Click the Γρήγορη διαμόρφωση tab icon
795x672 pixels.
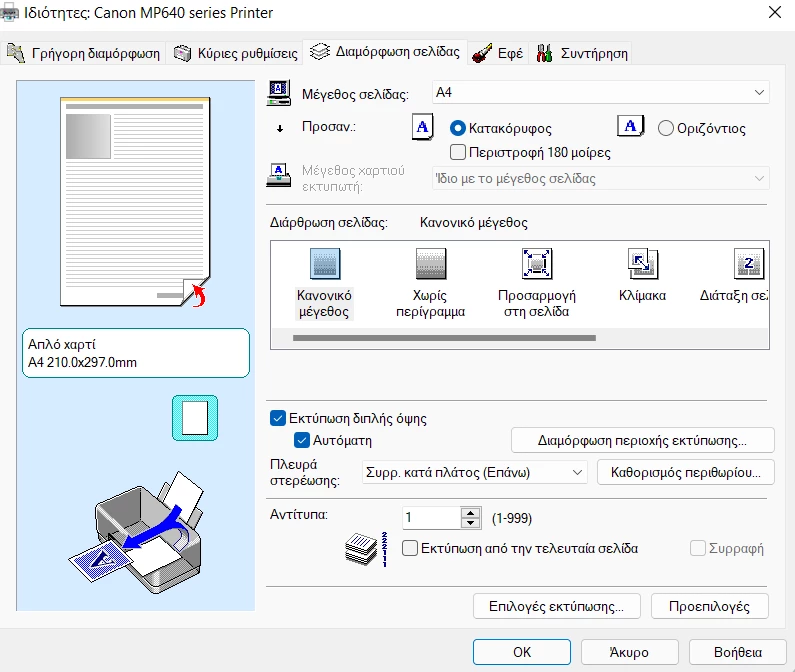click(16, 53)
